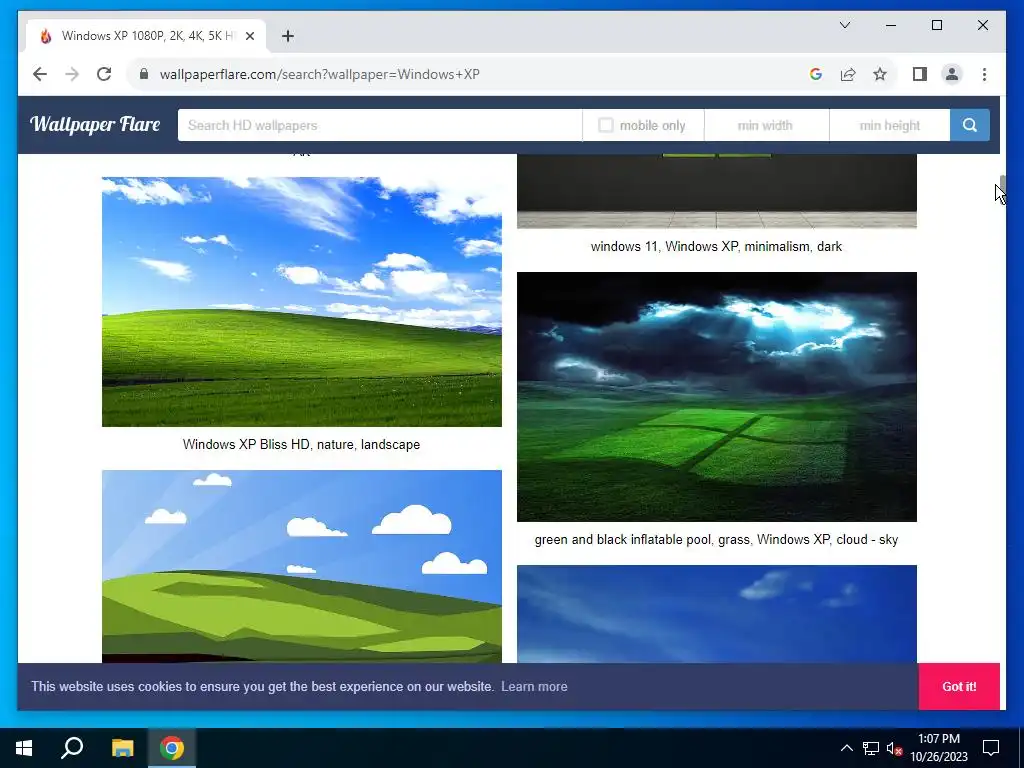Reload the current page
1024x768 pixels.
104,74
